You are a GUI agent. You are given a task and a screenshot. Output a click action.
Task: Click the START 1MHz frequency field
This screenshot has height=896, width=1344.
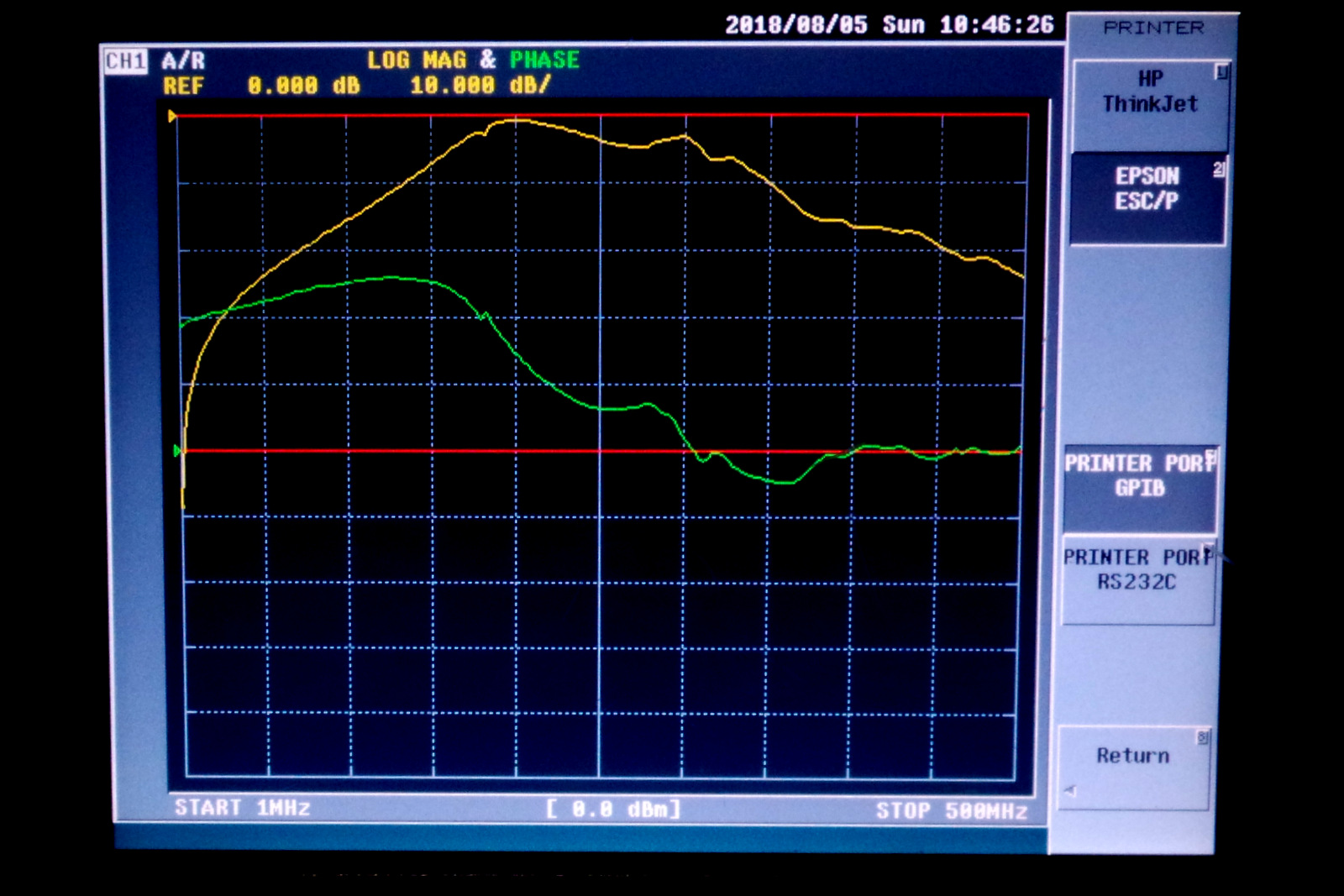[242, 808]
